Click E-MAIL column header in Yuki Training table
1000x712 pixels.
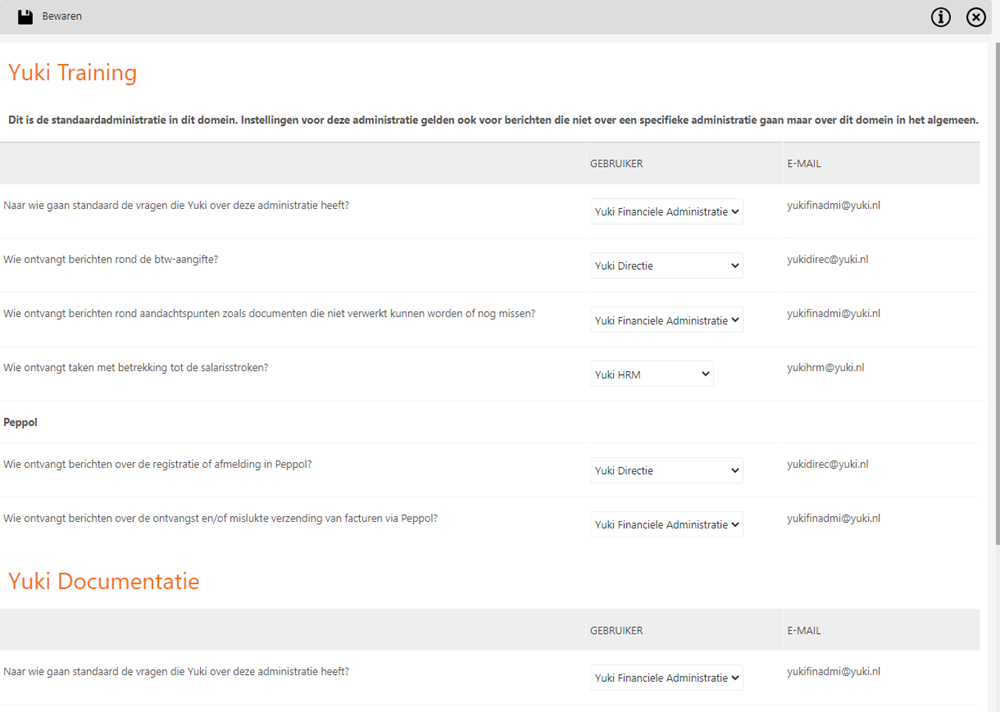pos(804,164)
